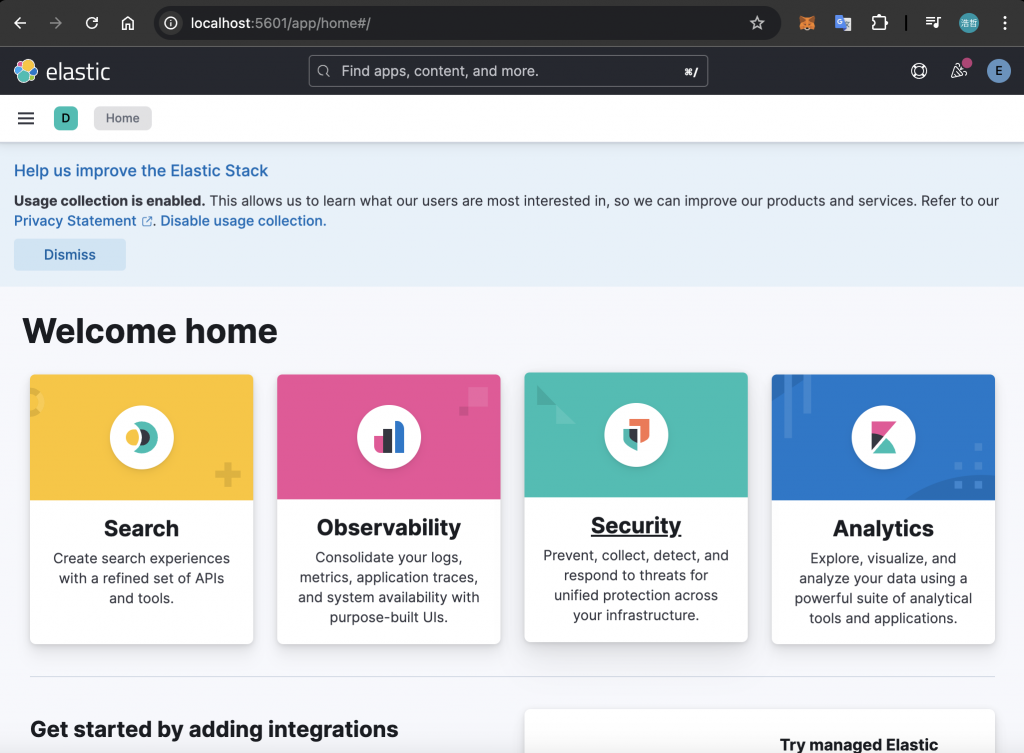Open the Help lifebuoy menu icon
Viewport: 1024px width, 753px height.
(919, 71)
